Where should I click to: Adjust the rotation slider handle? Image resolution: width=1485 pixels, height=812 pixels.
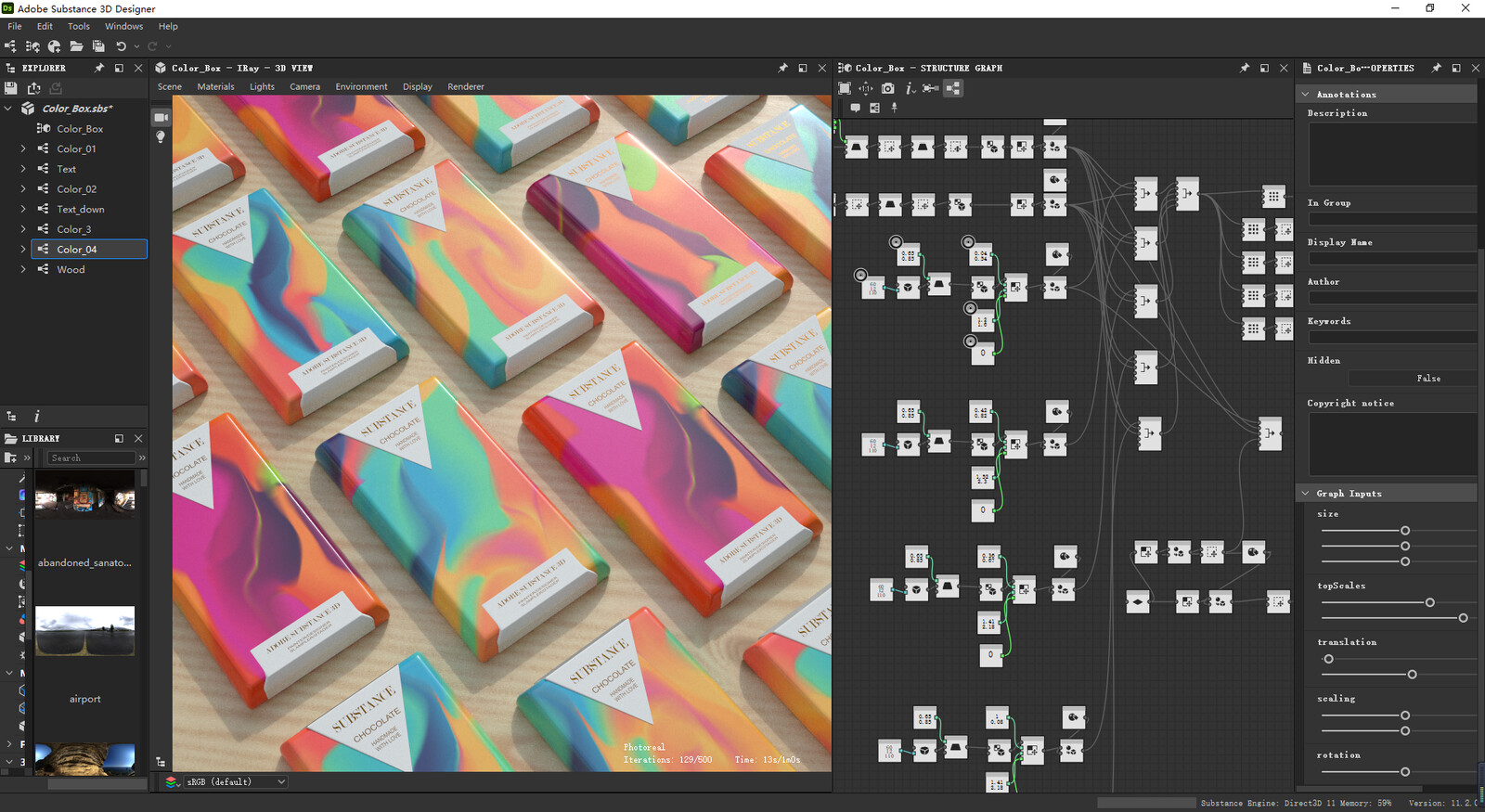[x=1405, y=771]
